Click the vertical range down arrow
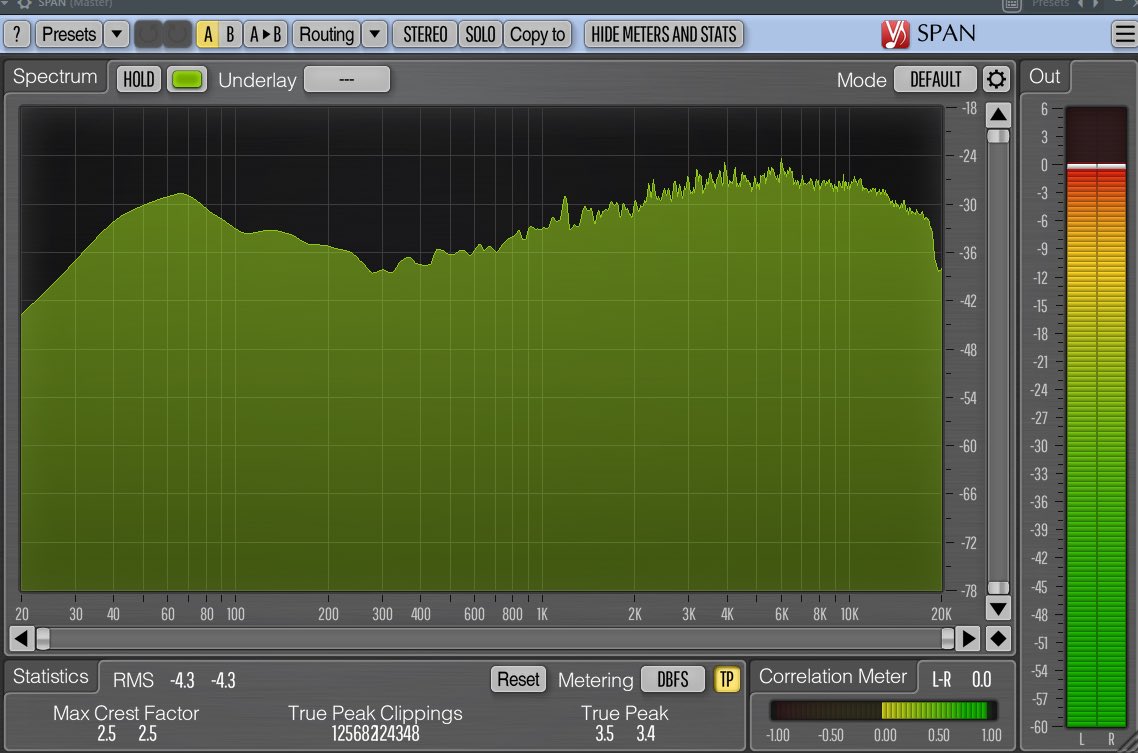Viewport: 1138px width, 753px height. click(999, 608)
